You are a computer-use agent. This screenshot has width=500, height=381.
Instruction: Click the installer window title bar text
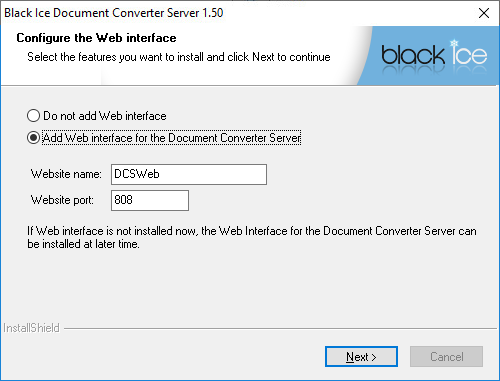pyautogui.click(x=114, y=13)
